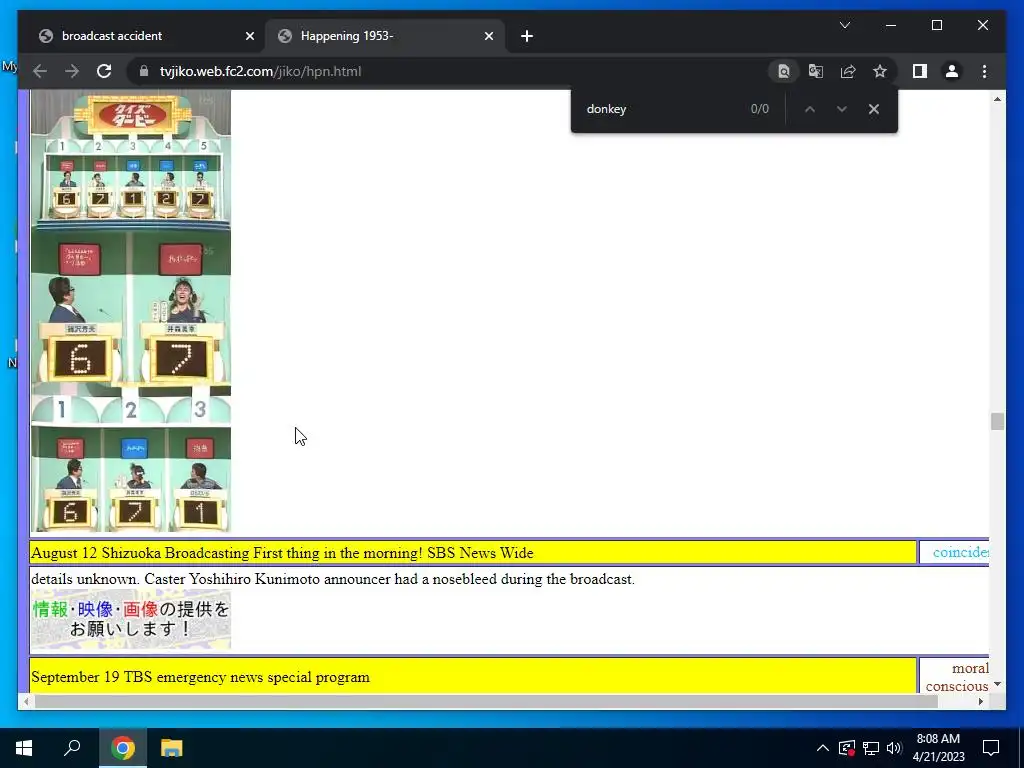Open Windows taskbar search
Image resolution: width=1024 pixels, height=768 pixels.
pyautogui.click(x=72, y=748)
